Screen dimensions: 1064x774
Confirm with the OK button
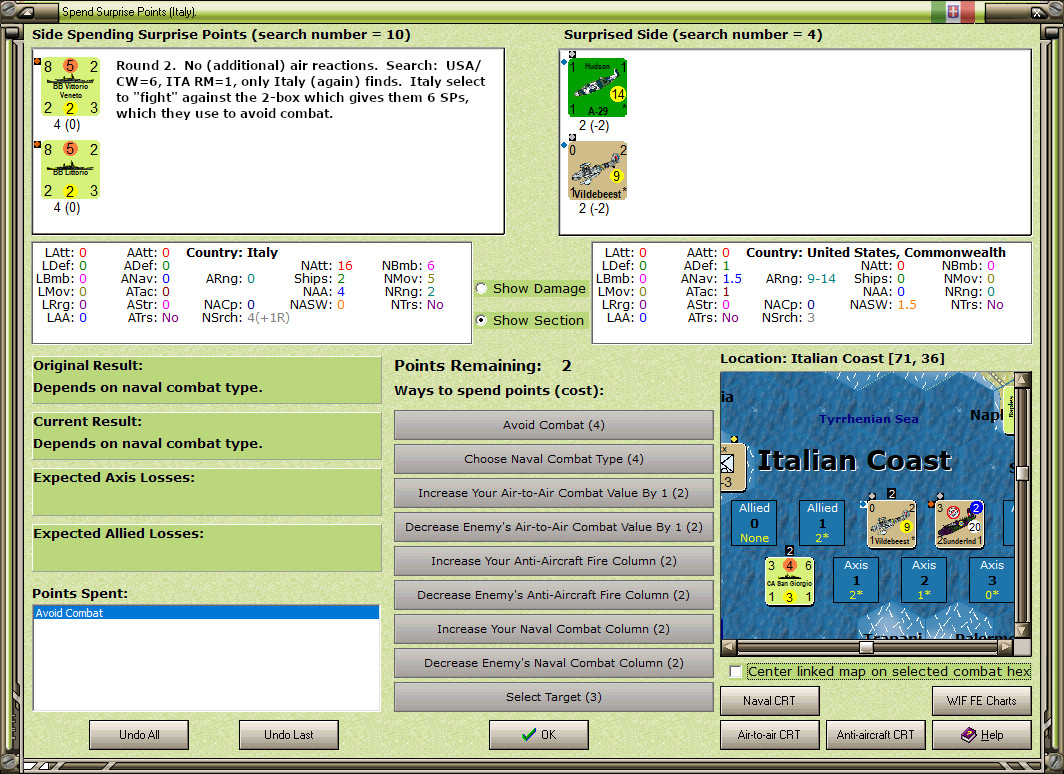pyautogui.click(x=539, y=735)
